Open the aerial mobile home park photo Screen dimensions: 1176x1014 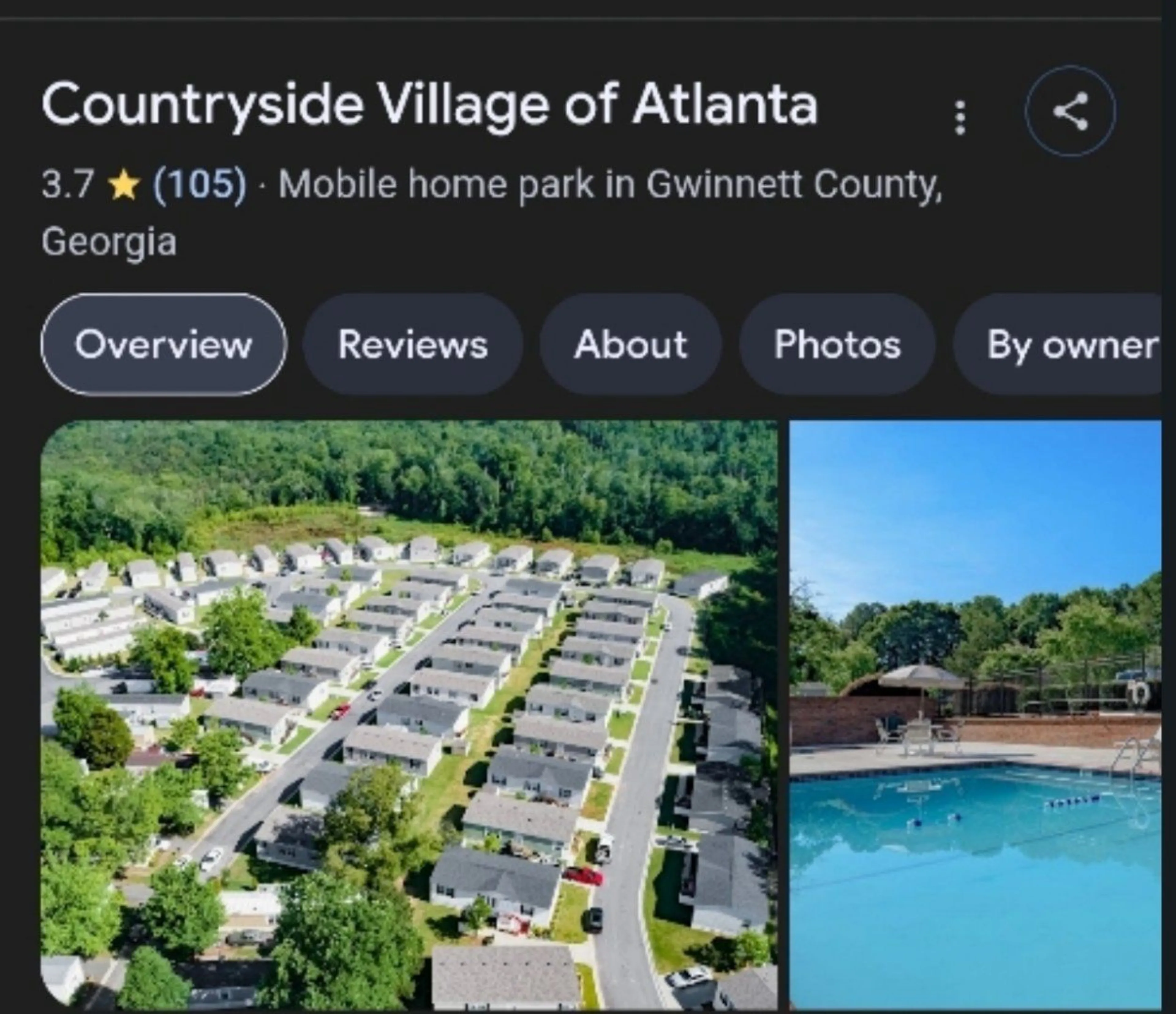click(409, 714)
